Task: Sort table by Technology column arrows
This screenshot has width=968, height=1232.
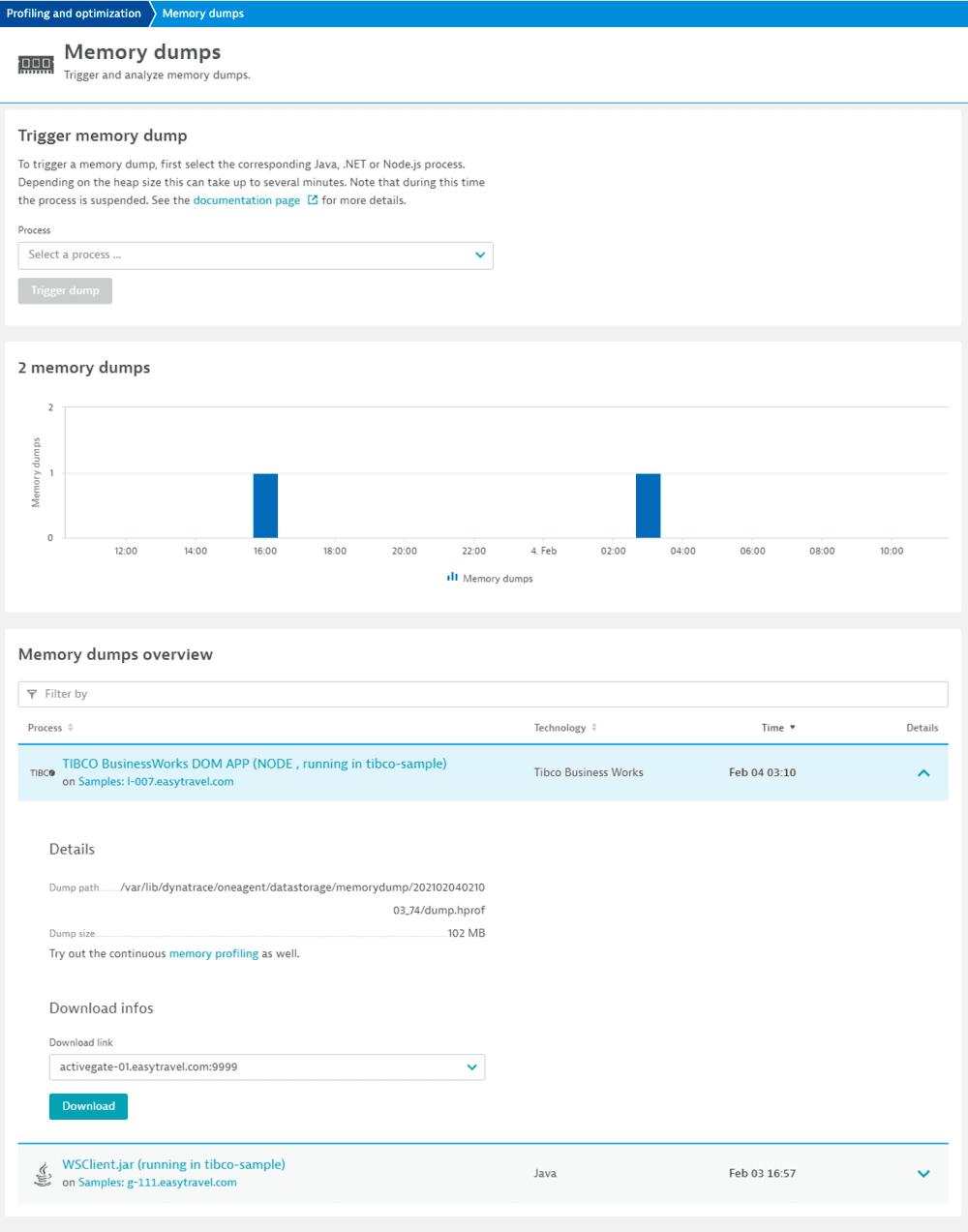Action: pos(594,727)
